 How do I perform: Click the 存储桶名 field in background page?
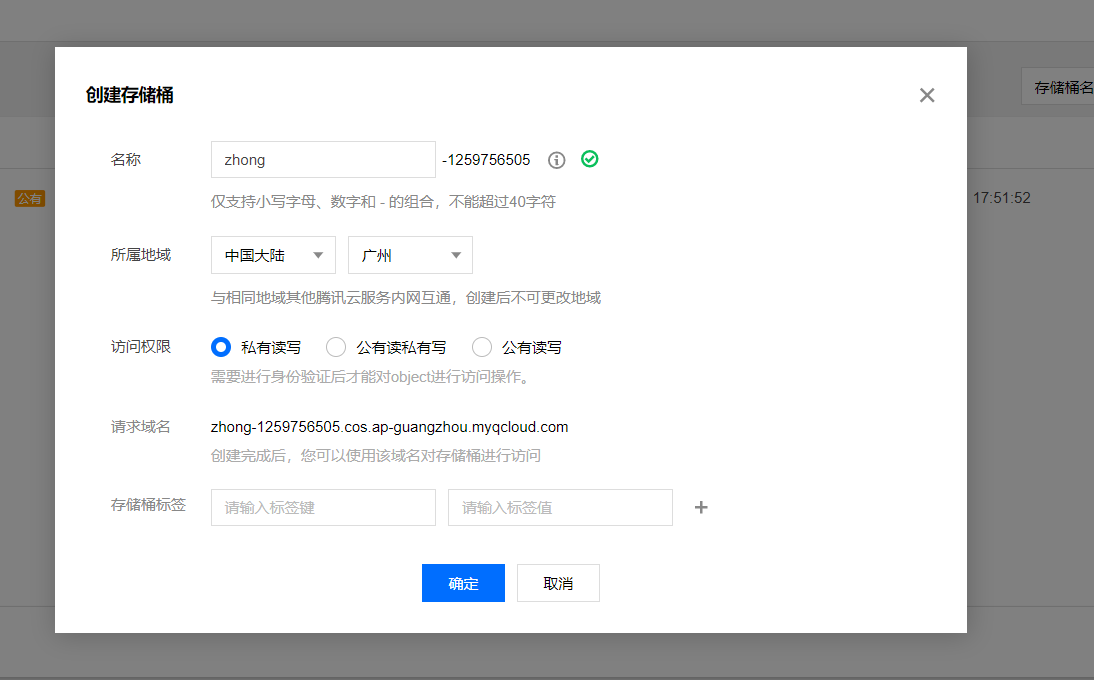[1058, 86]
